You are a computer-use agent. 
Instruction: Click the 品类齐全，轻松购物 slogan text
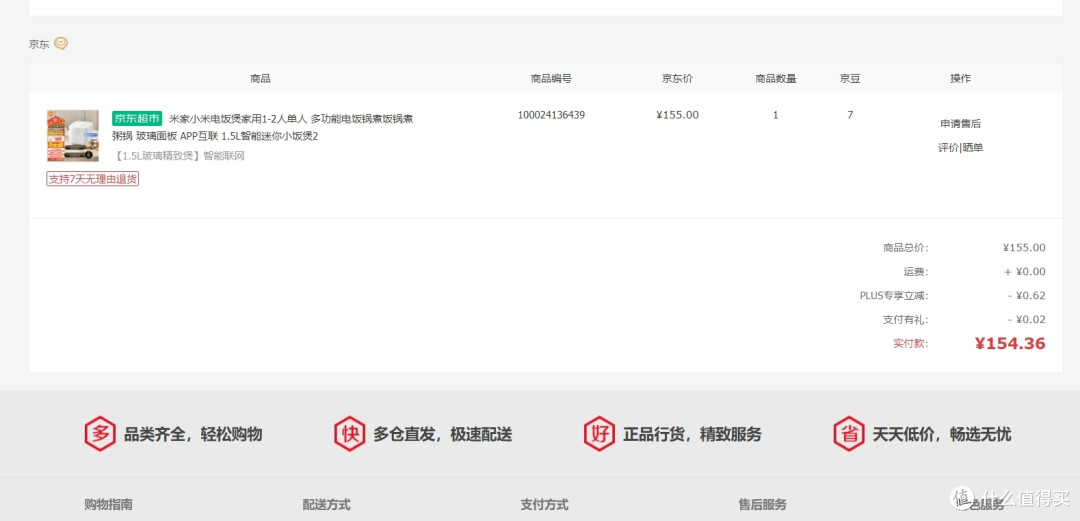(193, 434)
